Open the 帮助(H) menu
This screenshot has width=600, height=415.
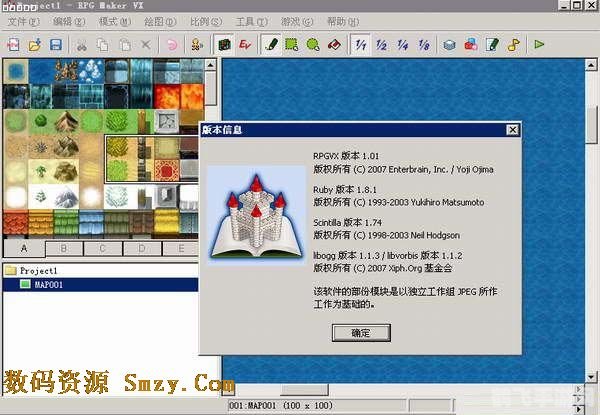point(343,22)
